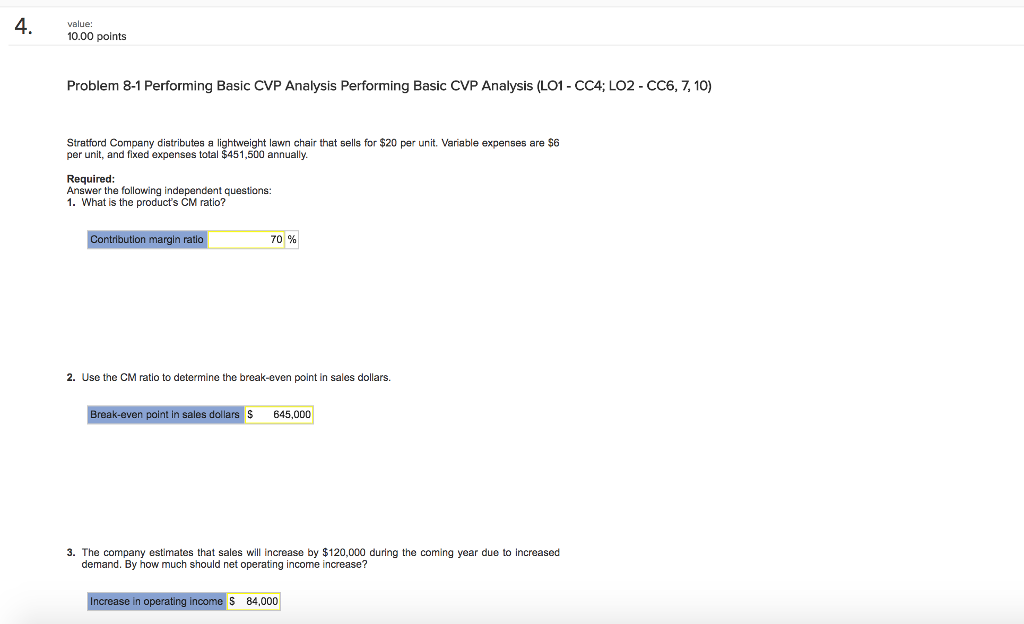Click the Increase in operating income label
Screen dimensions: 1024x624
tap(156, 601)
